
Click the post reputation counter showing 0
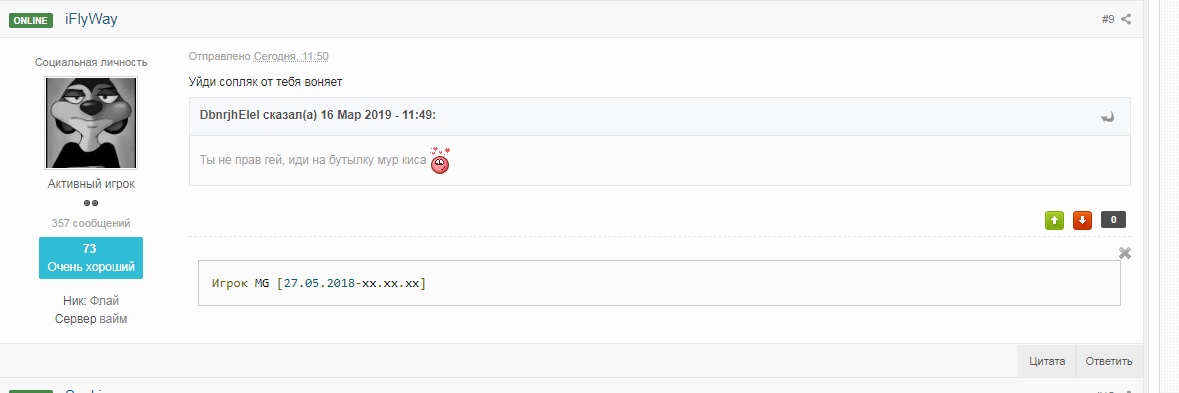pos(1113,220)
